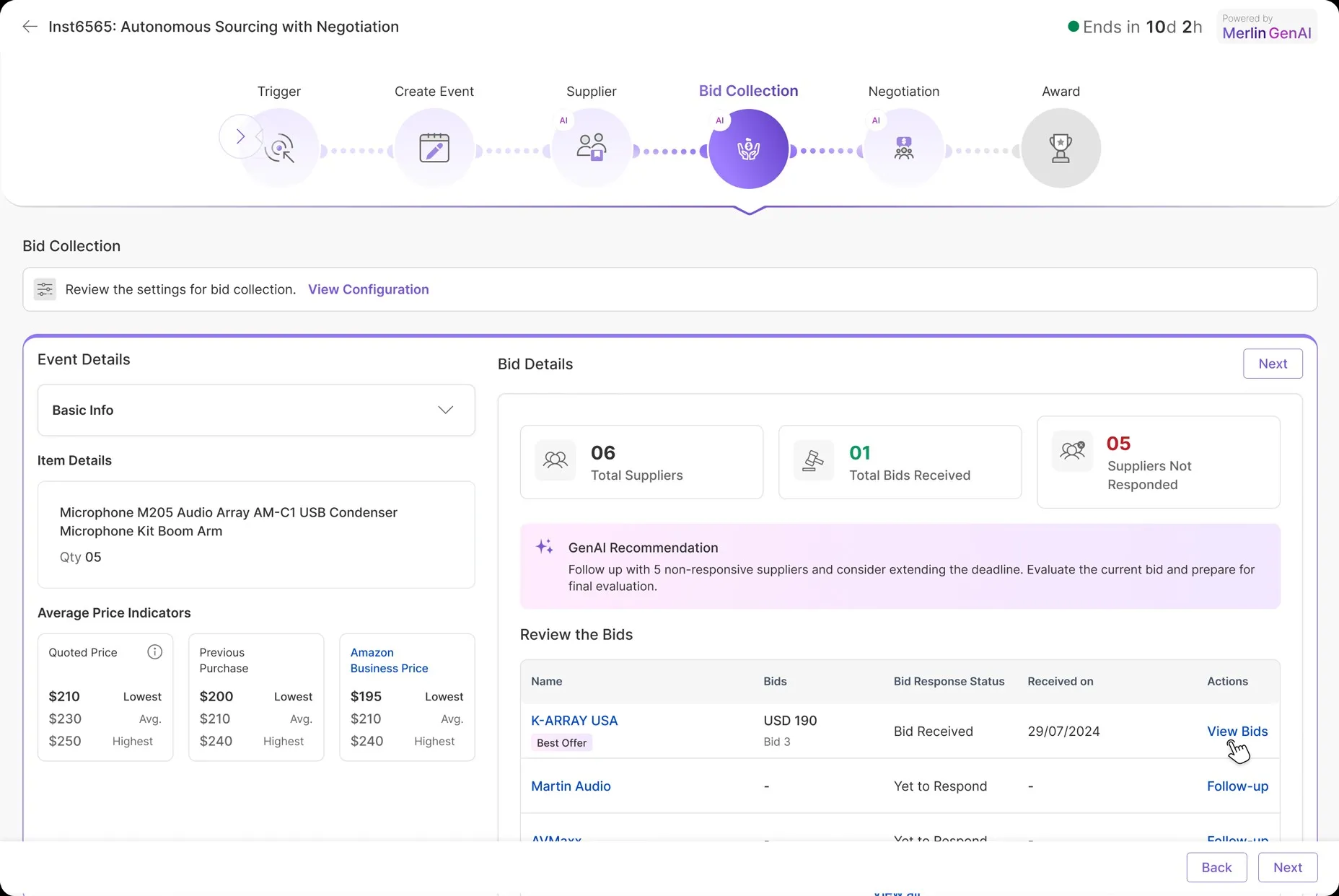Select the Award trophy icon

point(1061,149)
